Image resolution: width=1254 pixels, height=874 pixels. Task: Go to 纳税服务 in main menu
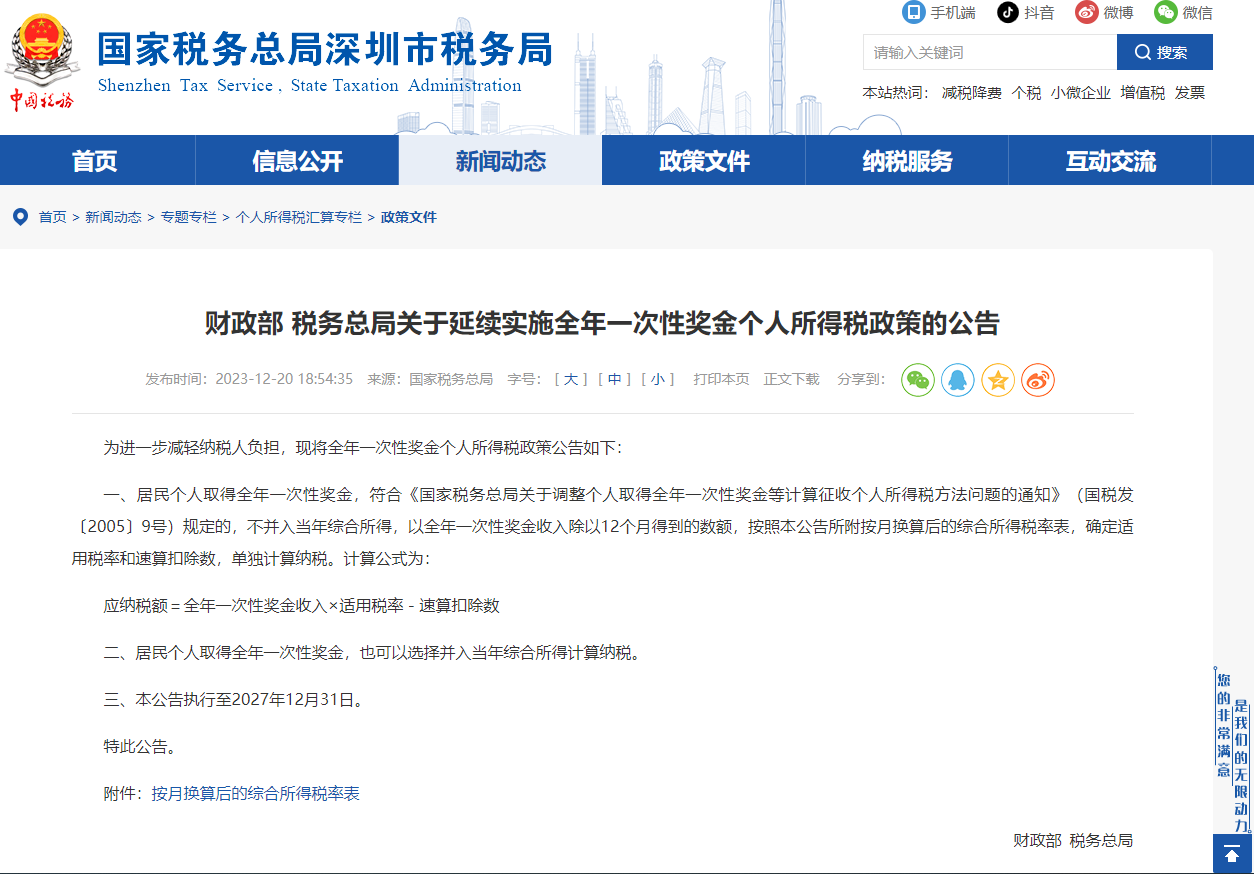(907, 161)
